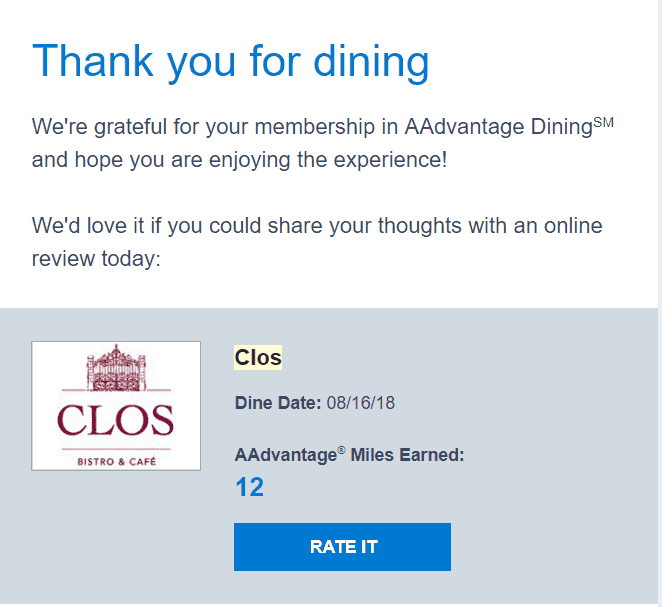Click the RATE IT button
662x607 pixels.
click(342, 547)
